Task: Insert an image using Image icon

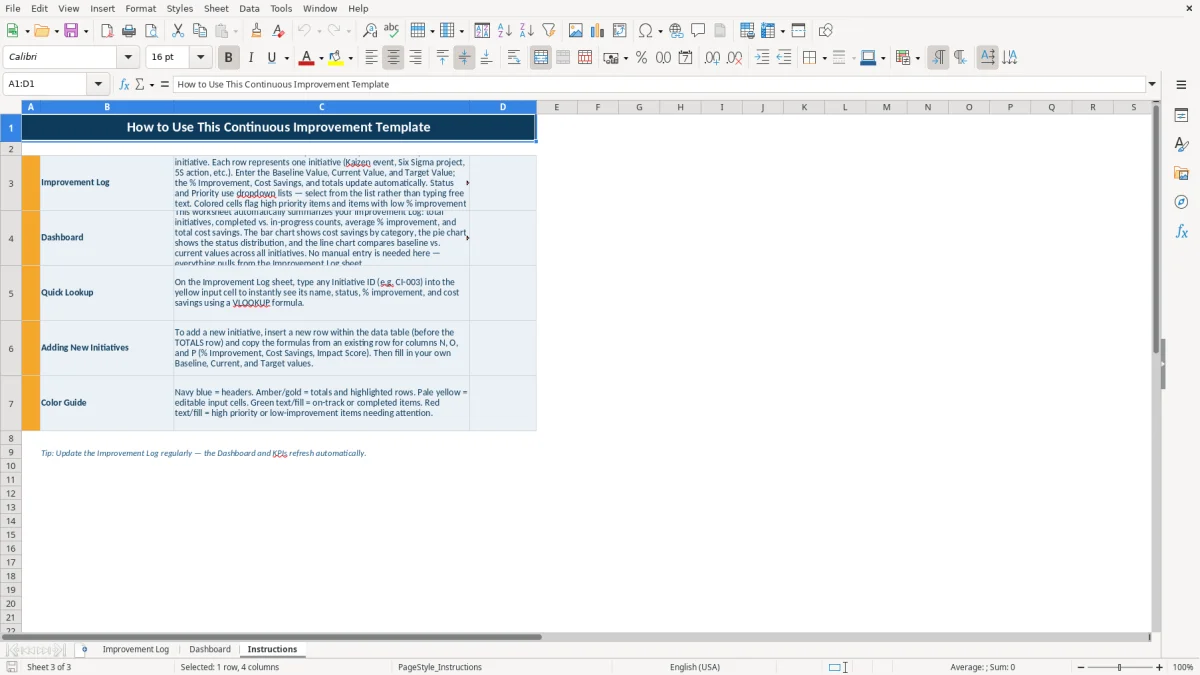Action: click(x=576, y=31)
